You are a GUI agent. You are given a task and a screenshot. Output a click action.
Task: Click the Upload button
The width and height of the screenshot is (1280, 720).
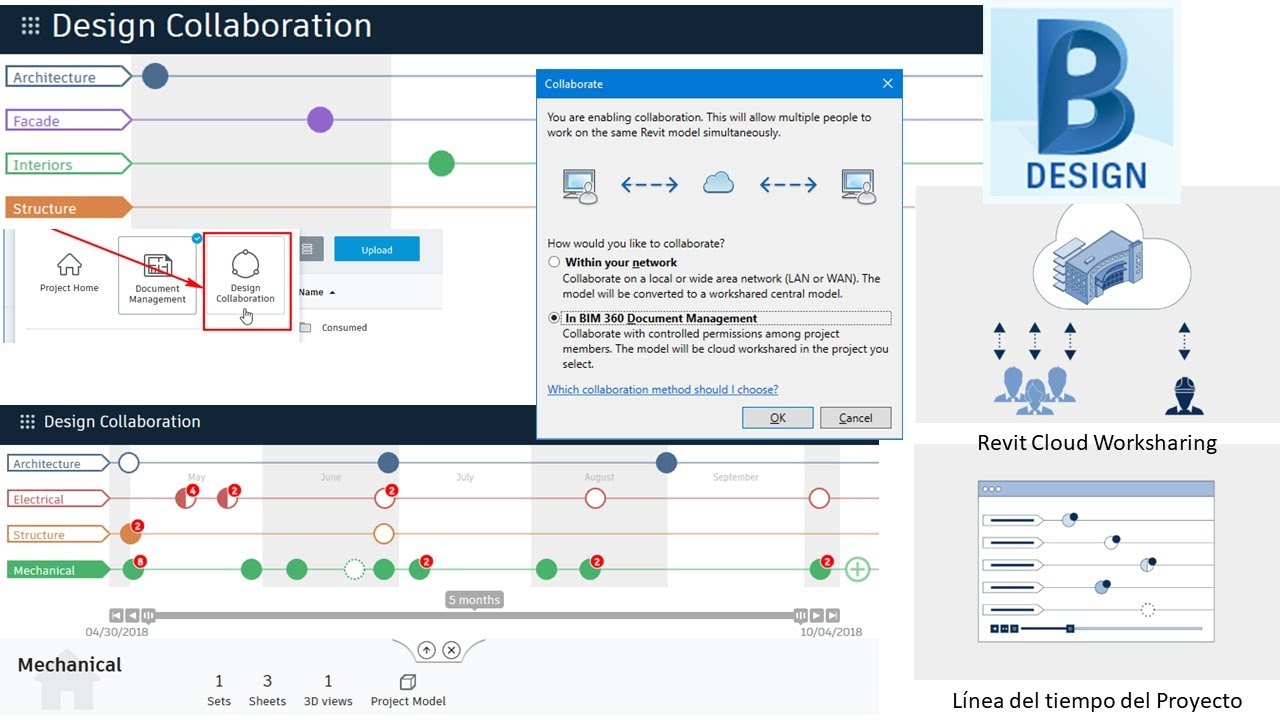pos(377,249)
